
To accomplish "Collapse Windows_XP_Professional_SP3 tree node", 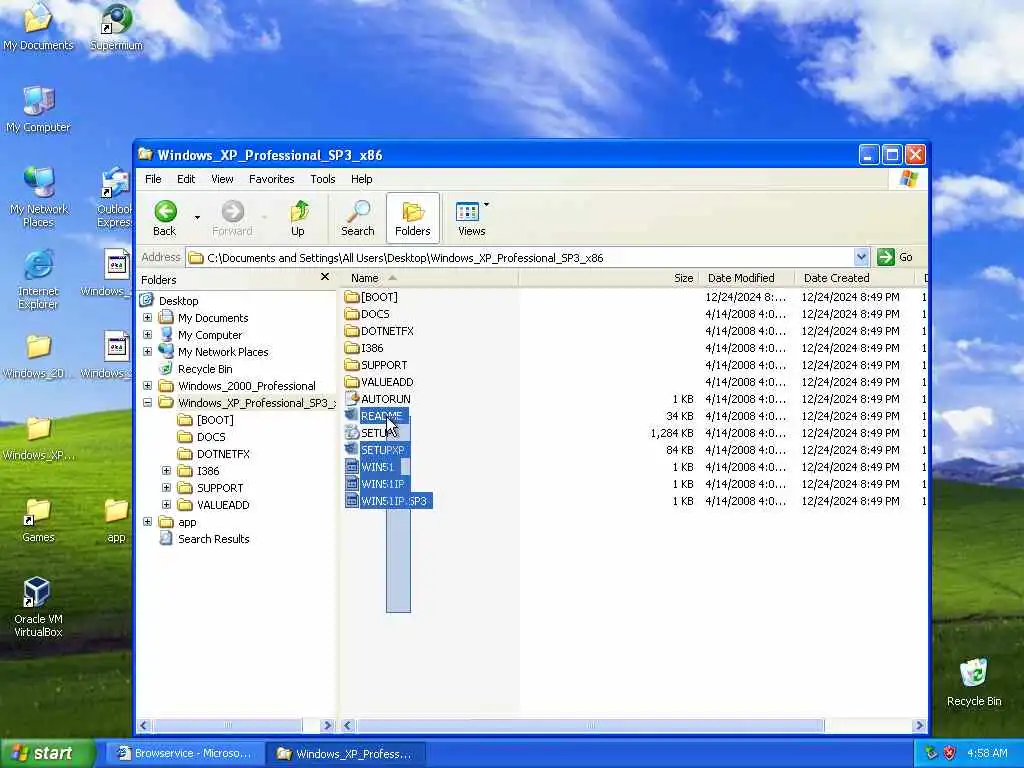I will tap(148, 403).
